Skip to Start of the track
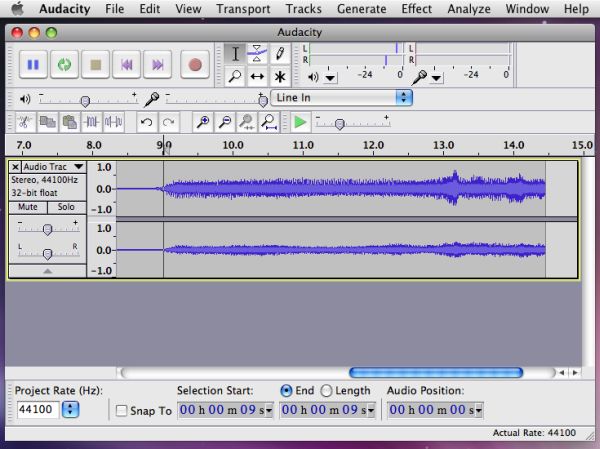The width and height of the screenshot is (600, 449). click(x=127, y=64)
